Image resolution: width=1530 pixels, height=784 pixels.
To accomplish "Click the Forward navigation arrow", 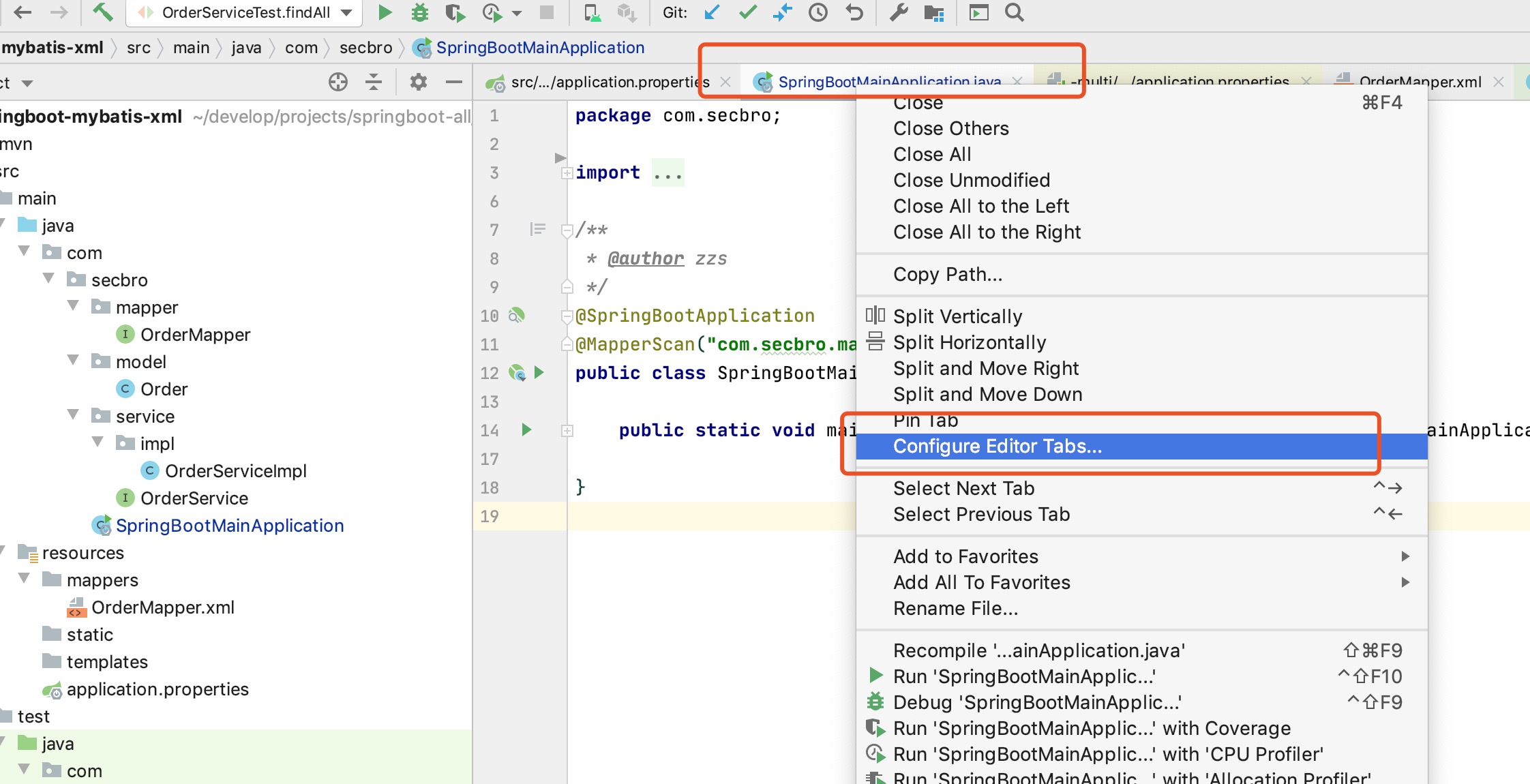I will (x=59, y=12).
